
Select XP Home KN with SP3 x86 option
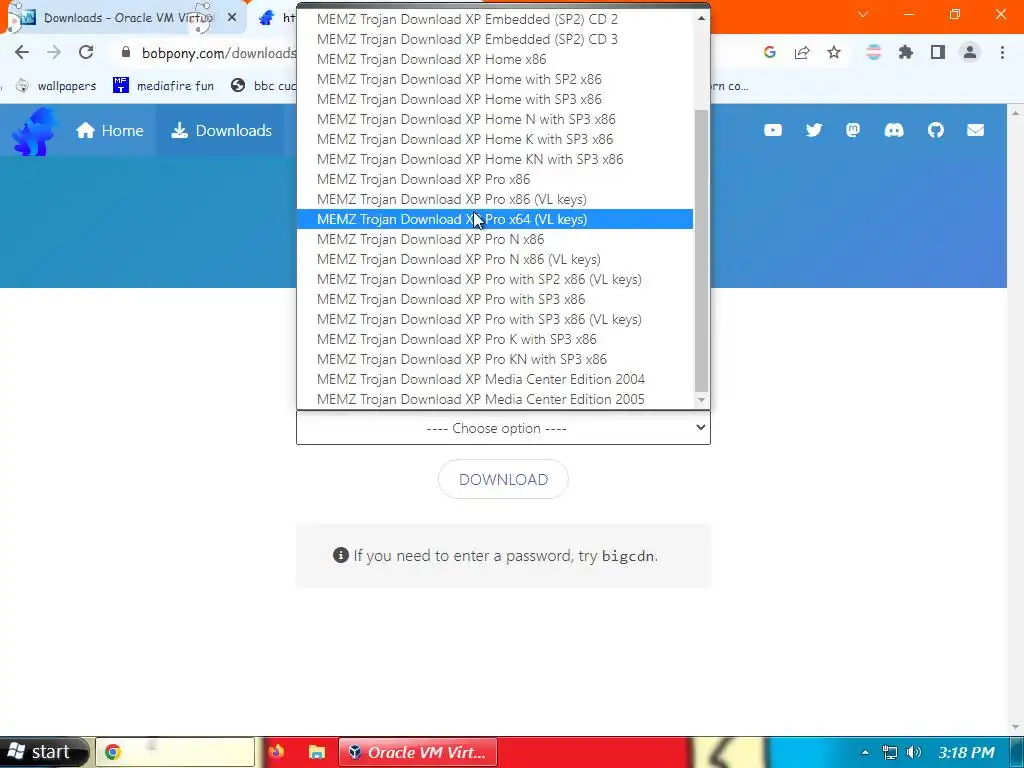click(x=495, y=159)
